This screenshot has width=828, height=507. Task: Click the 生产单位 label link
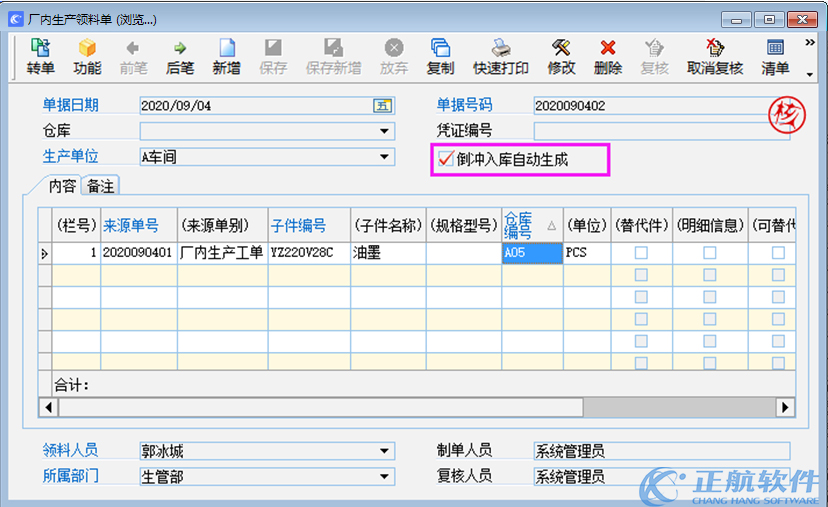70,156
